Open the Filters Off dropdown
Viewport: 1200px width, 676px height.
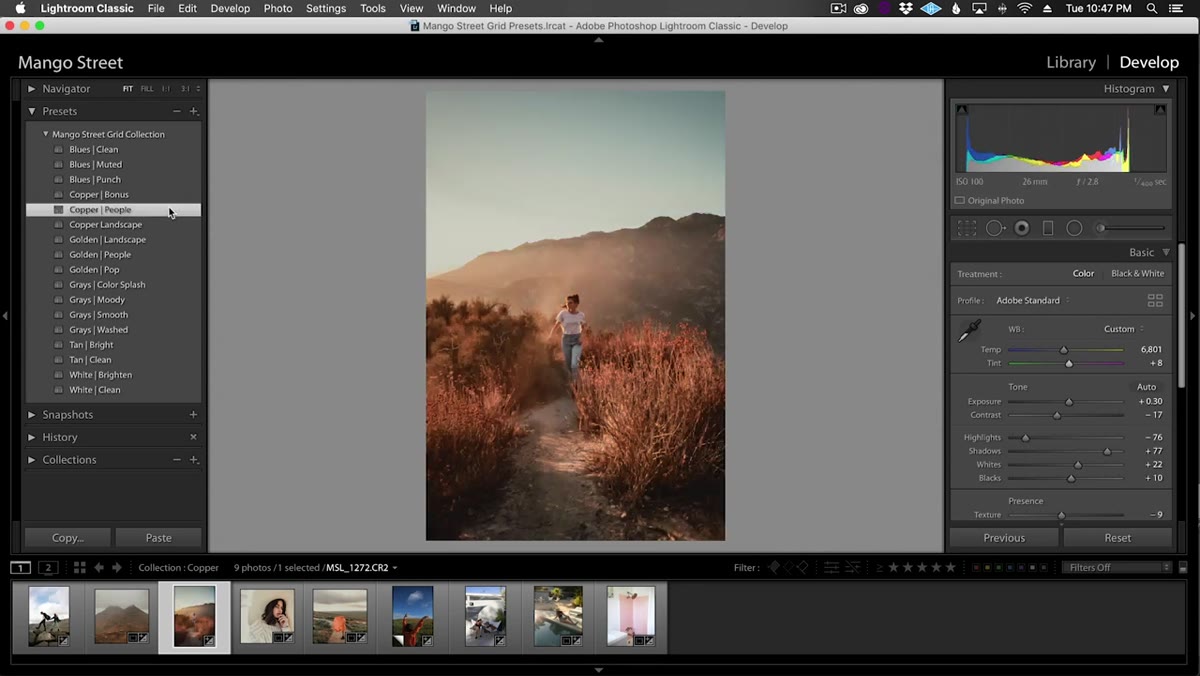click(1117, 567)
